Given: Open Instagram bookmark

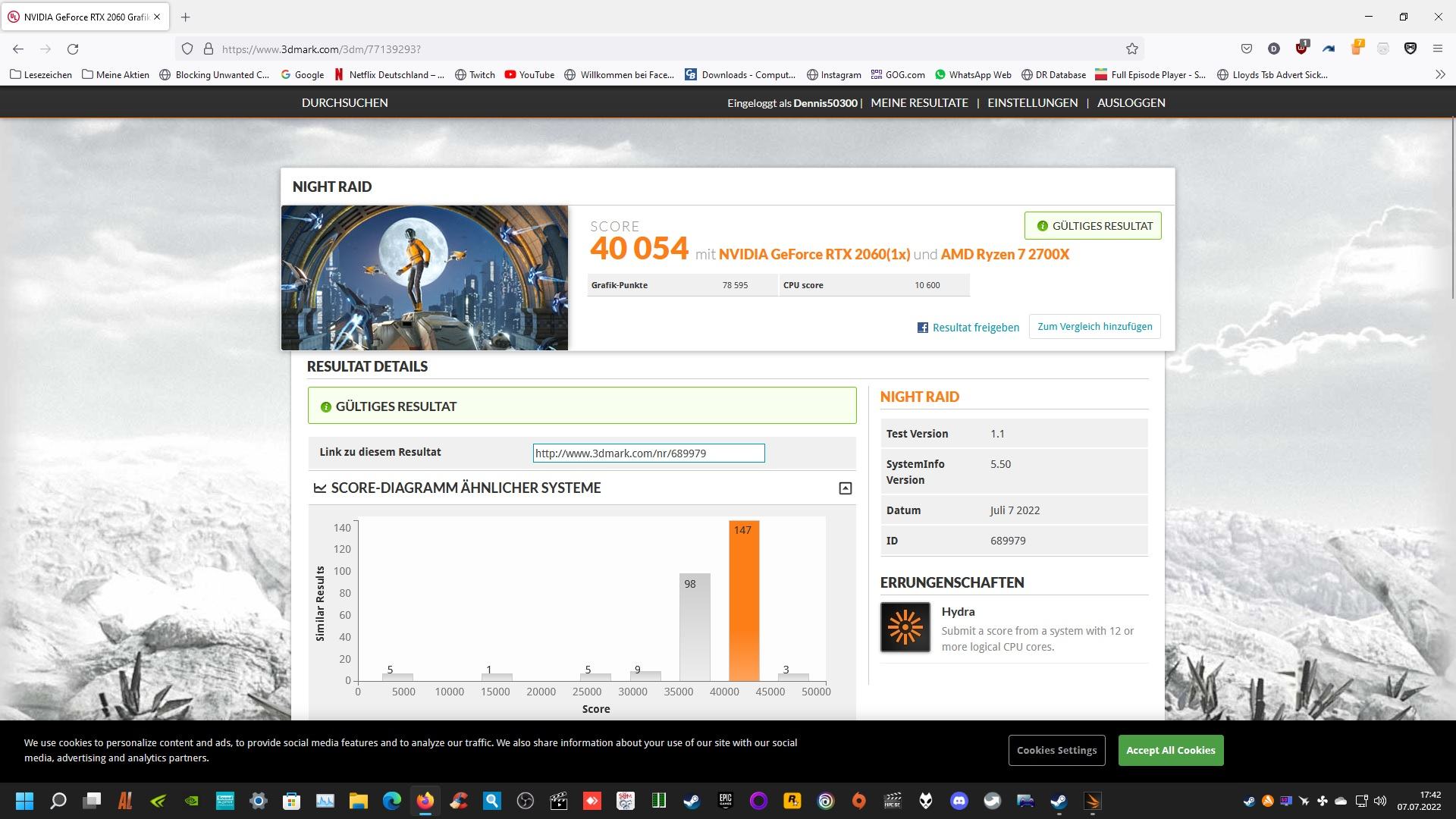Looking at the screenshot, I should 833,74.
